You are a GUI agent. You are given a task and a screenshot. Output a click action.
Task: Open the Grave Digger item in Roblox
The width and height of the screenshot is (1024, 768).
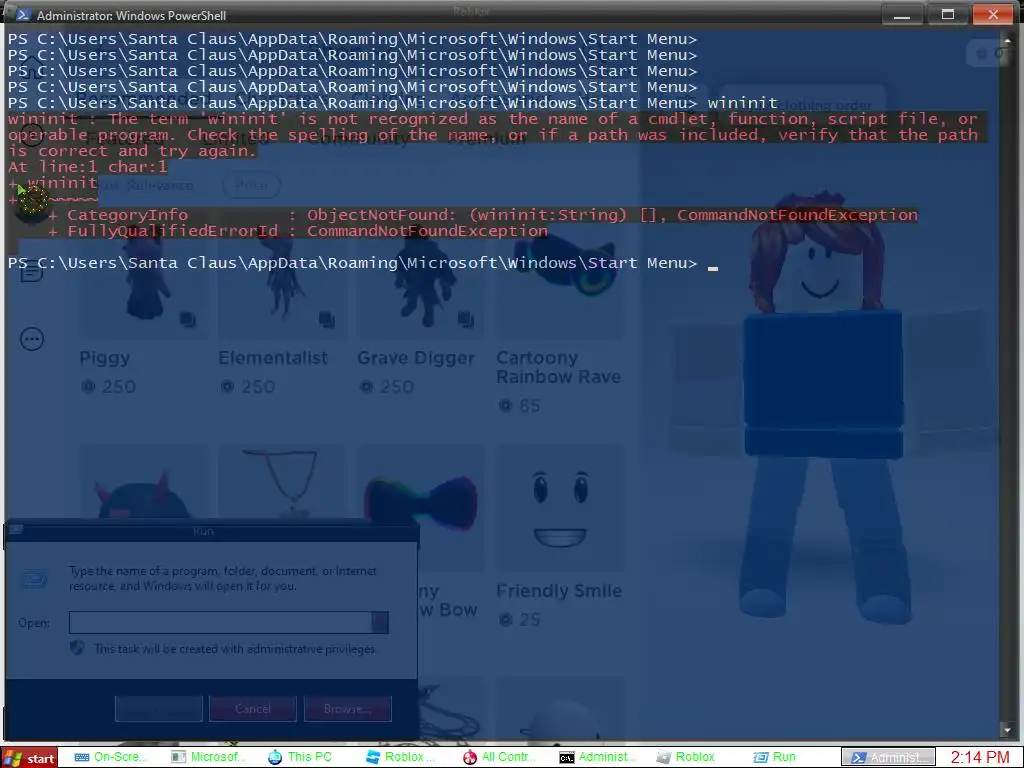(x=416, y=358)
